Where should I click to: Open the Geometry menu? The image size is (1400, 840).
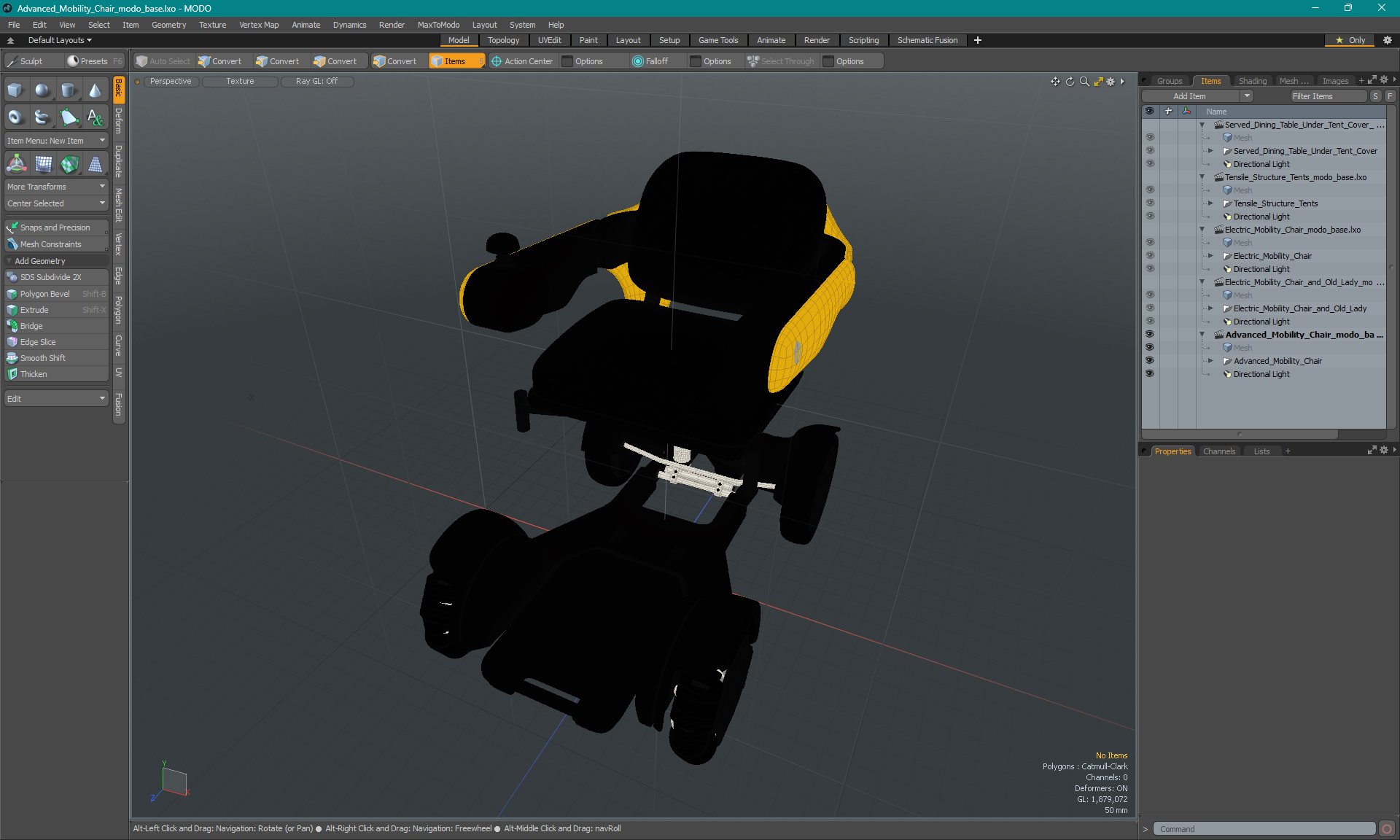click(168, 25)
